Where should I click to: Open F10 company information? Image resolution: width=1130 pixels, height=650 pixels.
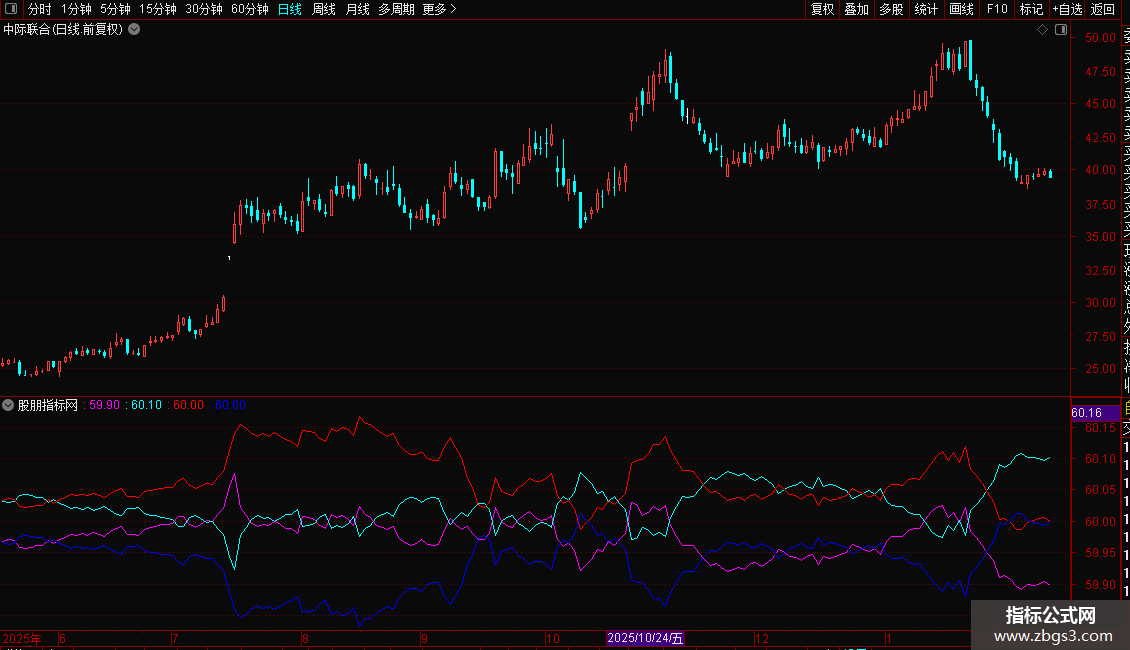point(997,9)
